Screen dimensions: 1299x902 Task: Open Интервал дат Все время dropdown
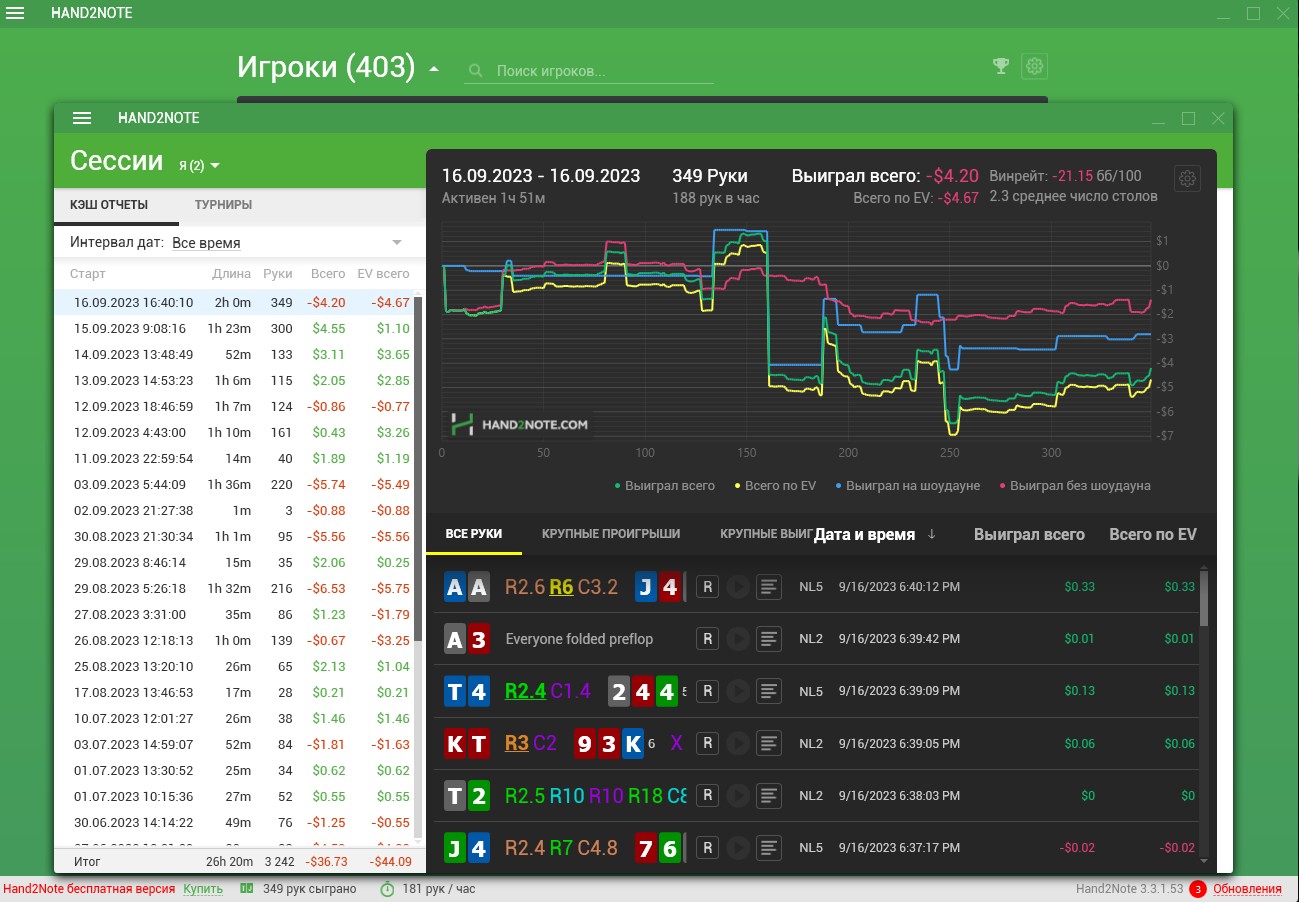coord(289,243)
